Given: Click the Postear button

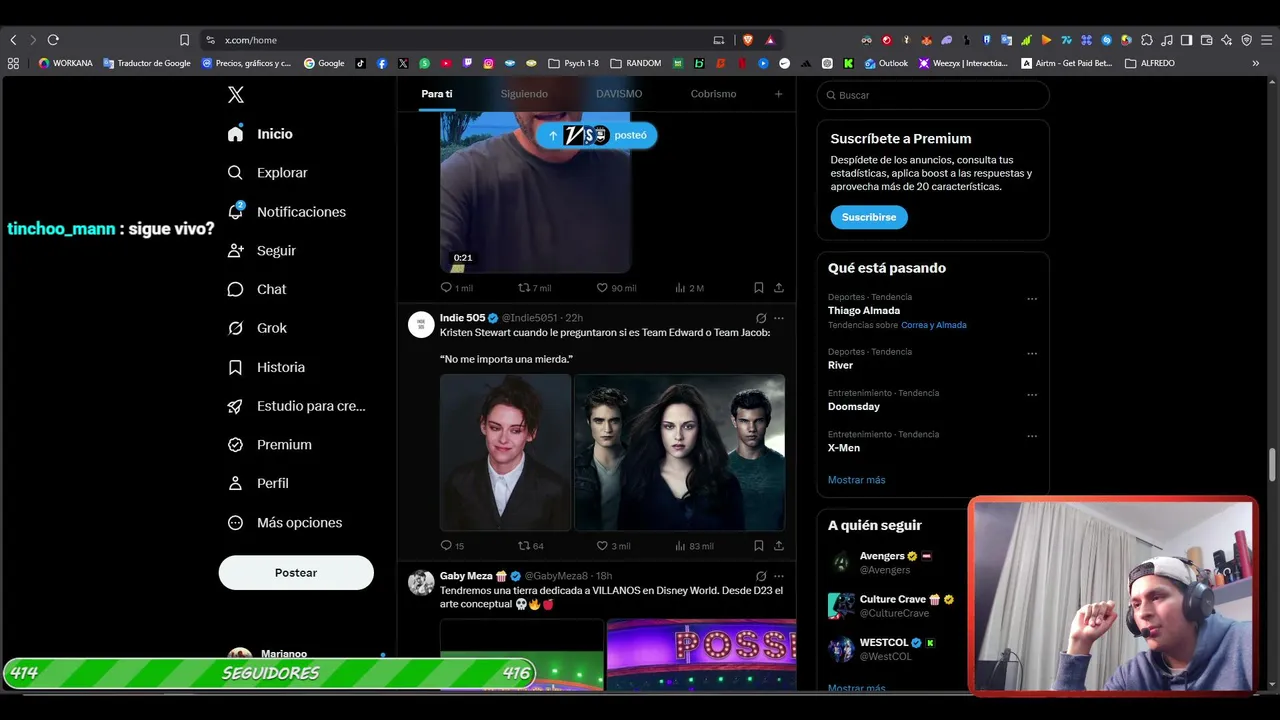Looking at the screenshot, I should pyautogui.click(x=296, y=573).
